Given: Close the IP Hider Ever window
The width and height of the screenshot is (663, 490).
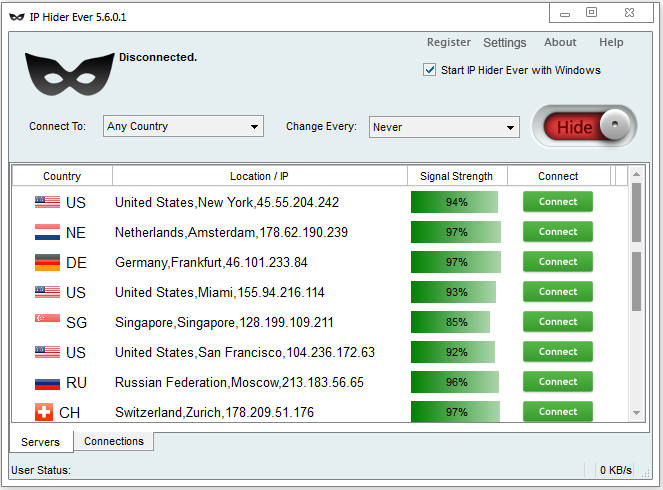Looking at the screenshot, I should tap(629, 12).
